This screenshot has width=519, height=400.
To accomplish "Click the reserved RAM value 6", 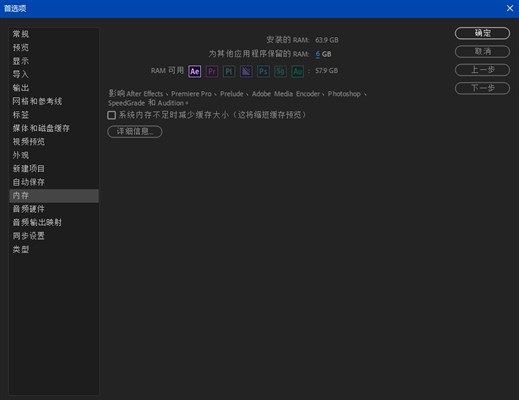I will (x=318, y=54).
